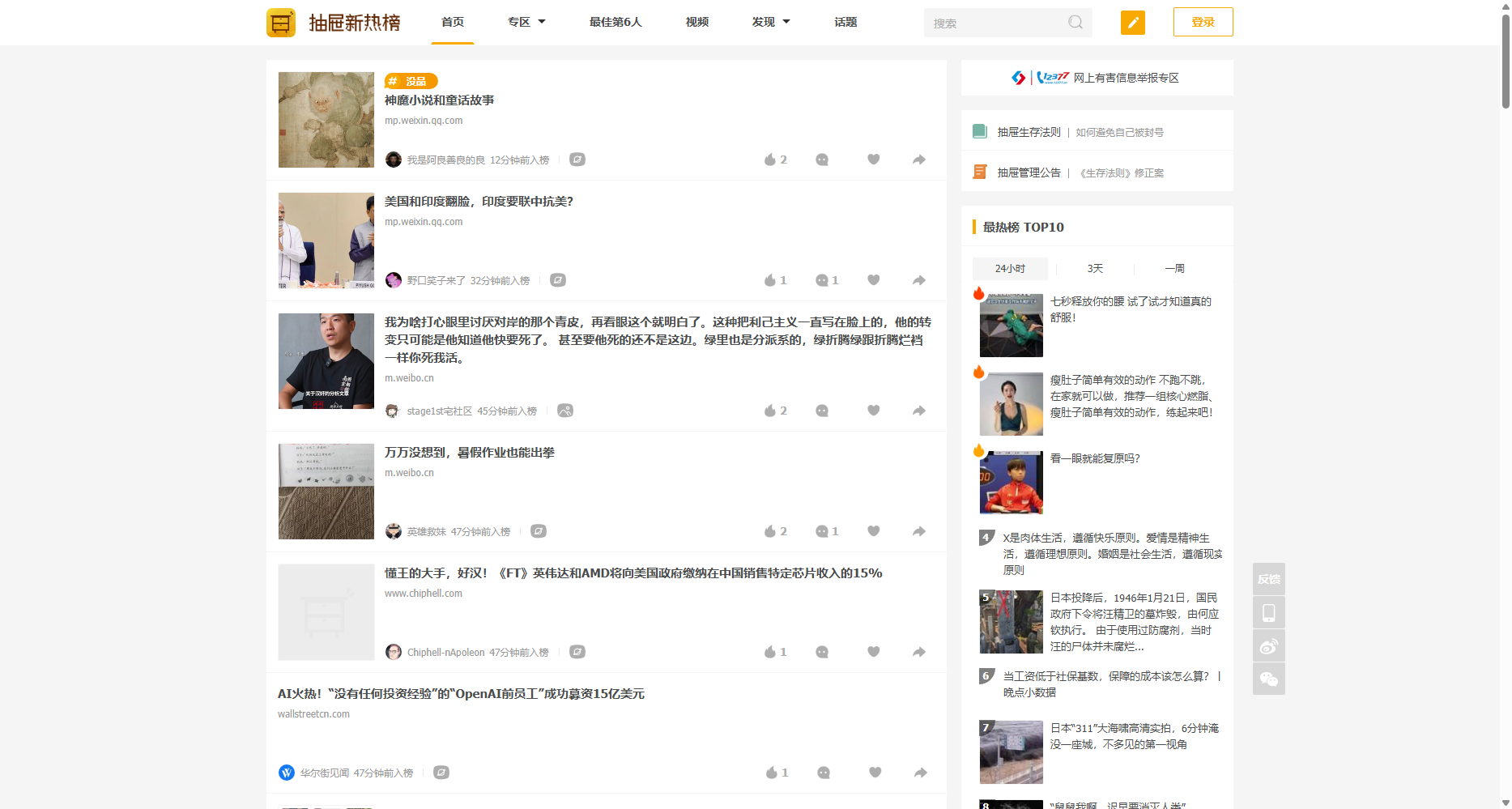This screenshot has height=809, width=1512.
Task: Open the mobile phone floating icon
Action: point(1268,612)
